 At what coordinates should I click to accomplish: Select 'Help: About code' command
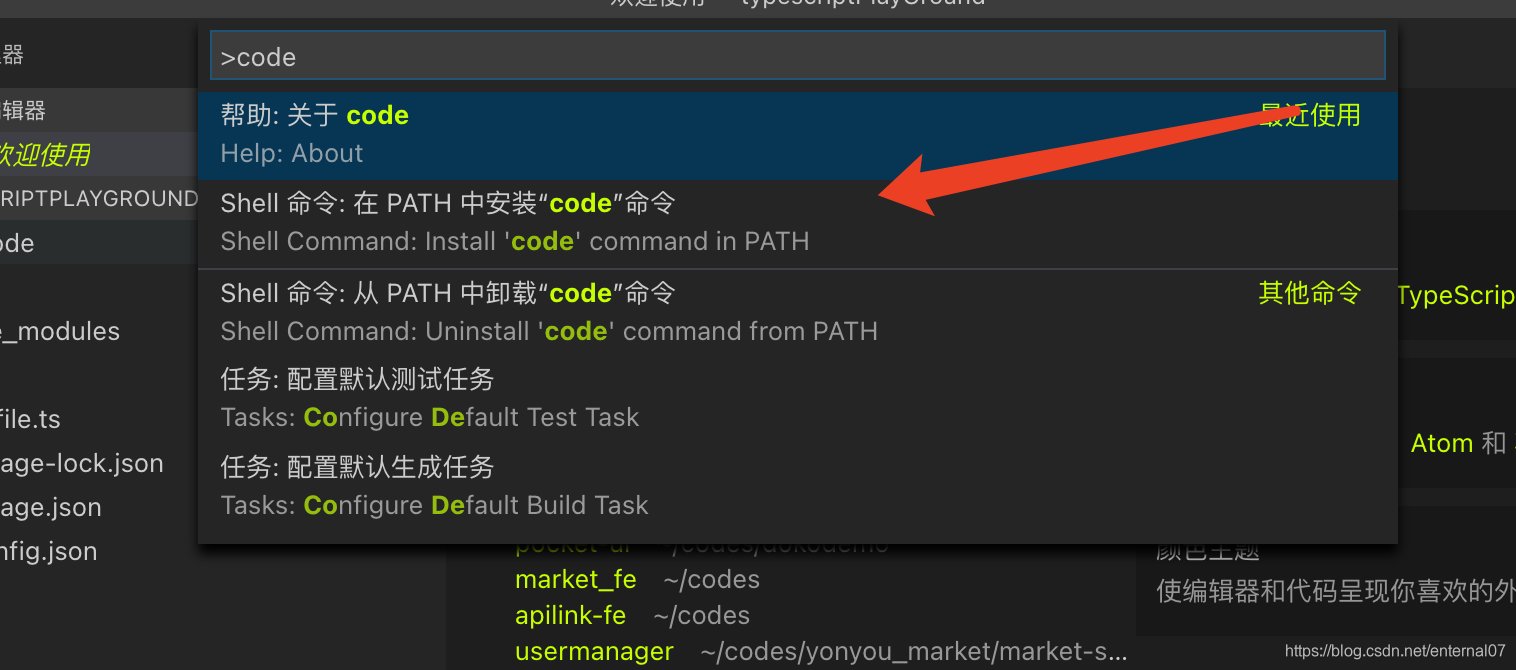797,135
